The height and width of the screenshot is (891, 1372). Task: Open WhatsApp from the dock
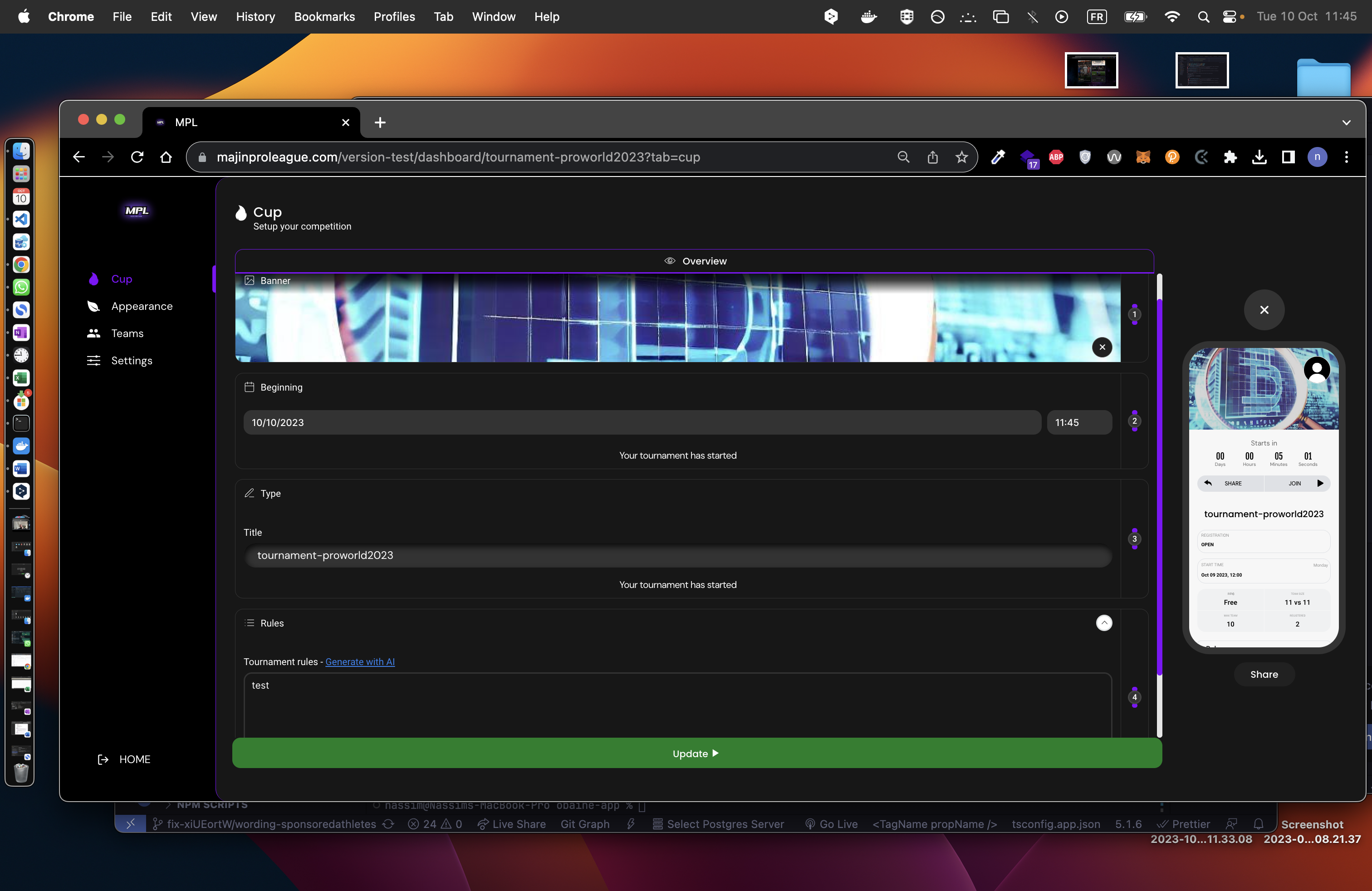[21, 287]
